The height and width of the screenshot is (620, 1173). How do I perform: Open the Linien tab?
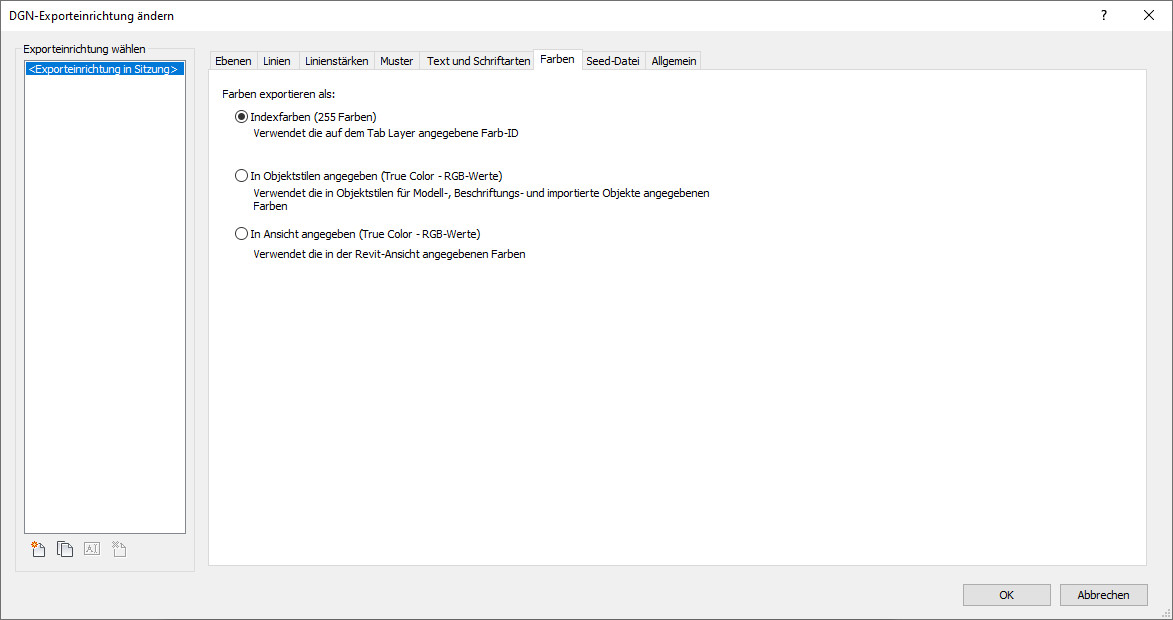[x=277, y=61]
